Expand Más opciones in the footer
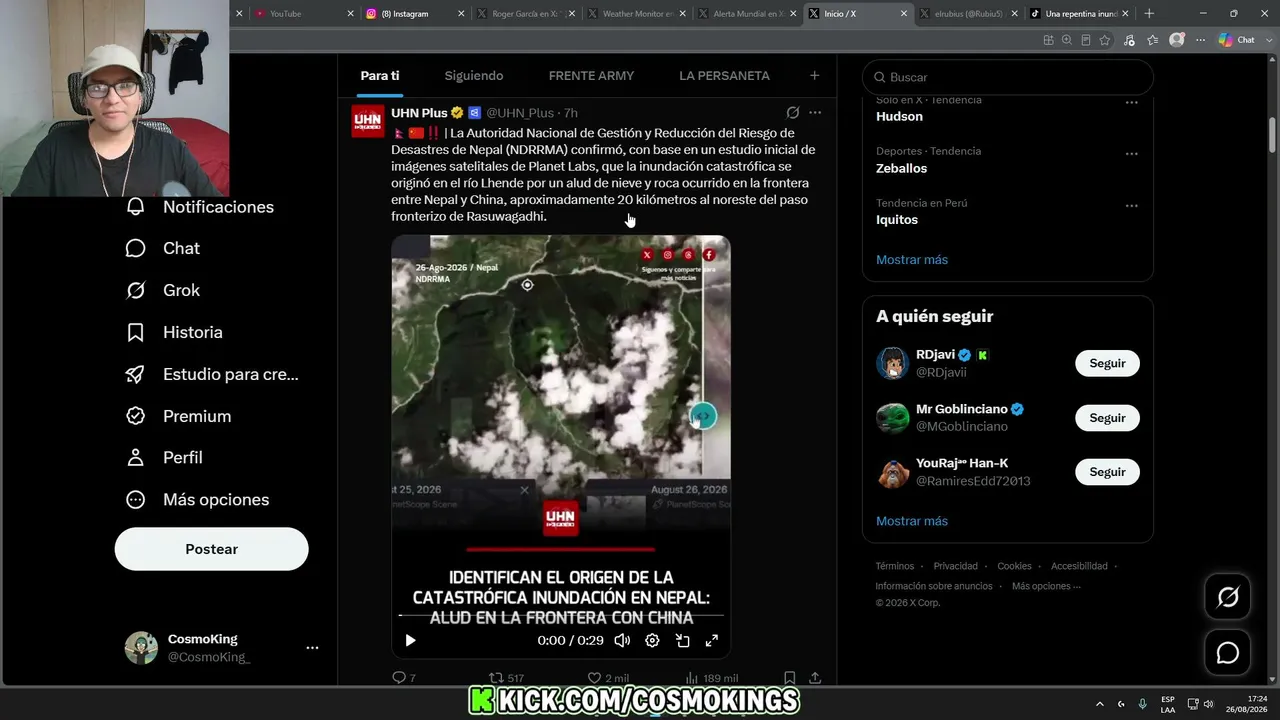This screenshot has height=720, width=1280. [1046, 586]
